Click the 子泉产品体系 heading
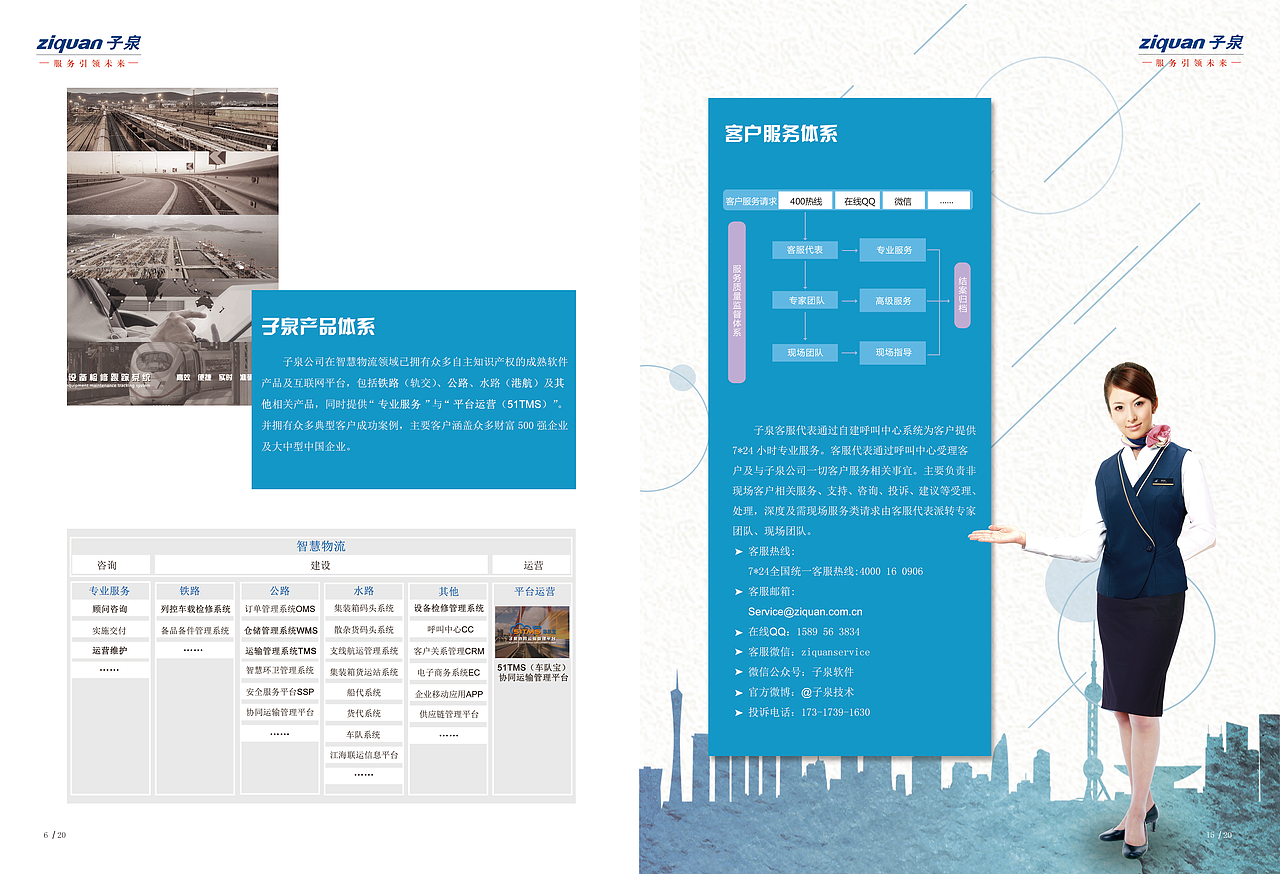The image size is (1280, 874). pyautogui.click(x=319, y=327)
